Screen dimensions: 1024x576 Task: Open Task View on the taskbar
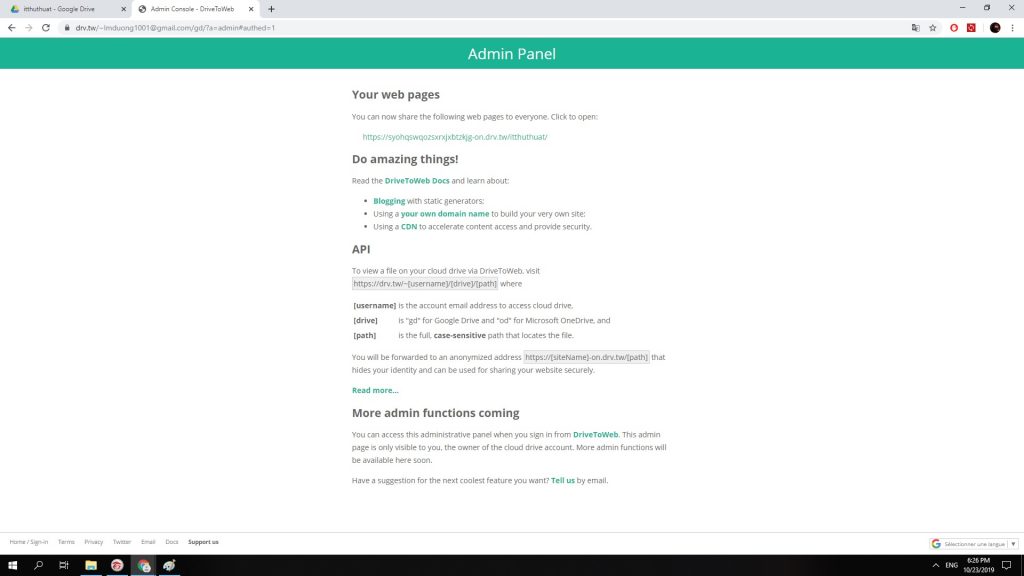coord(64,565)
